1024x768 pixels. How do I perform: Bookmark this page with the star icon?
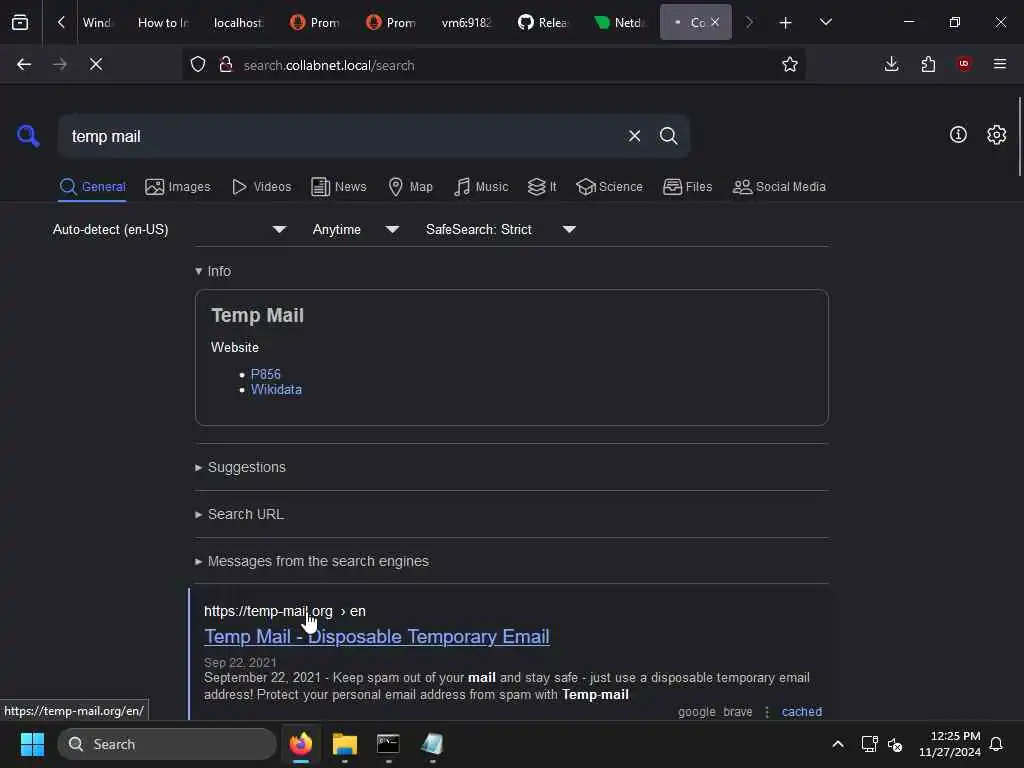790,64
